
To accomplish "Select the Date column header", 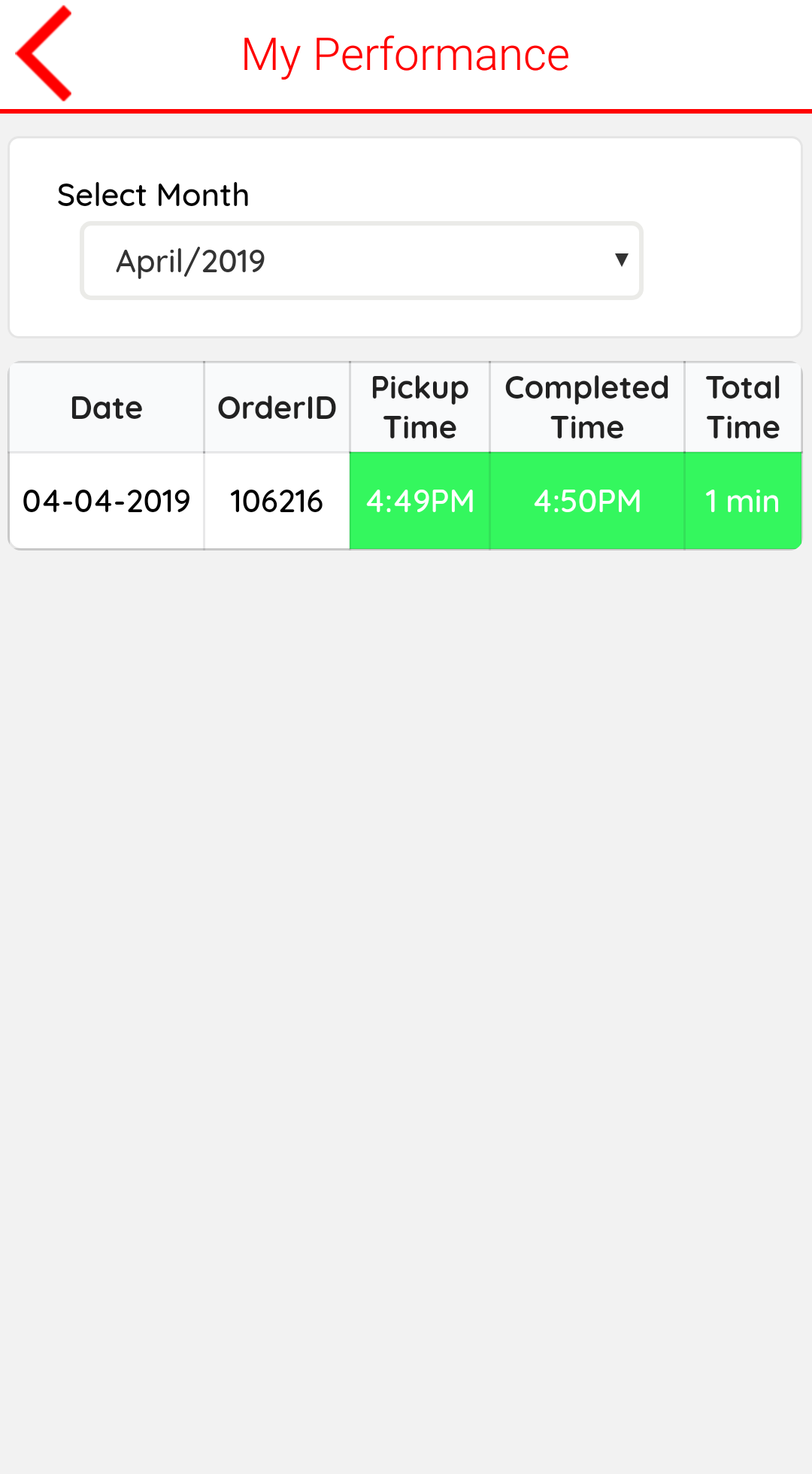I will [x=107, y=408].
